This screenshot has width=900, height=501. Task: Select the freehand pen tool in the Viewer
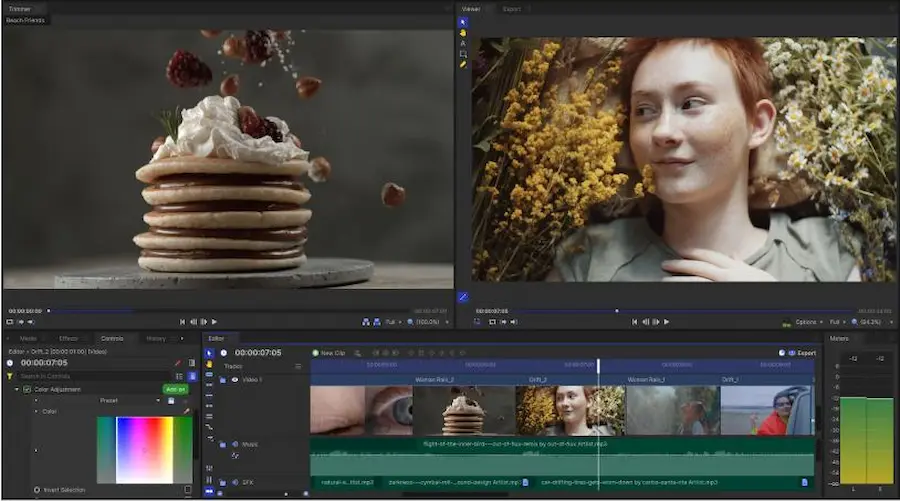point(463,64)
